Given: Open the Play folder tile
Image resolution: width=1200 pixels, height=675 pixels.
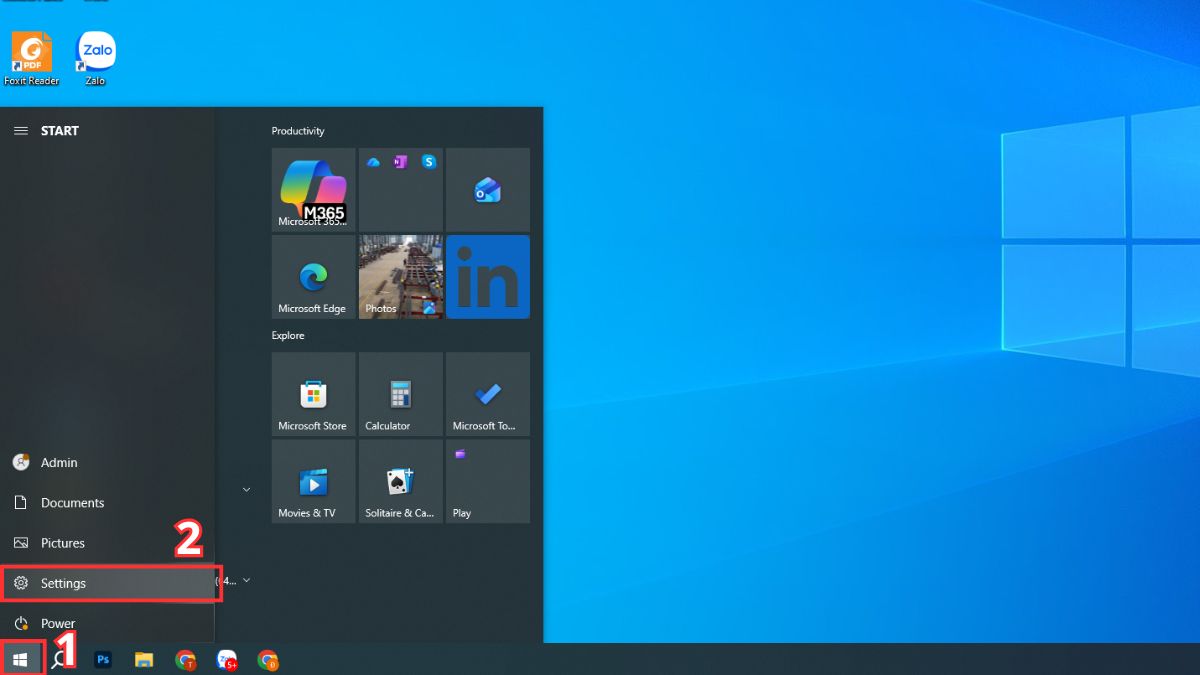Looking at the screenshot, I should [x=488, y=481].
